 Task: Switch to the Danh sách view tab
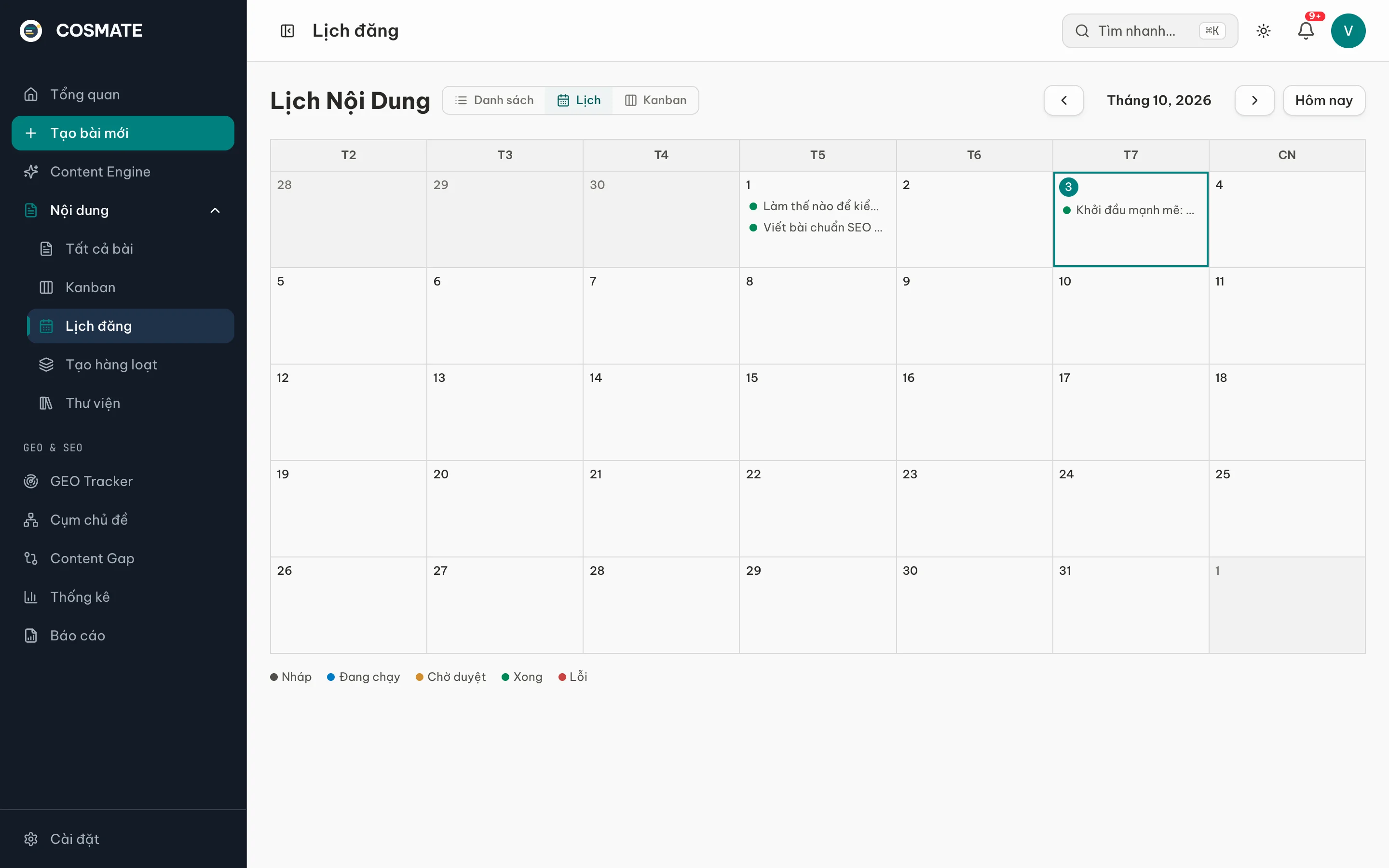pyautogui.click(x=494, y=100)
